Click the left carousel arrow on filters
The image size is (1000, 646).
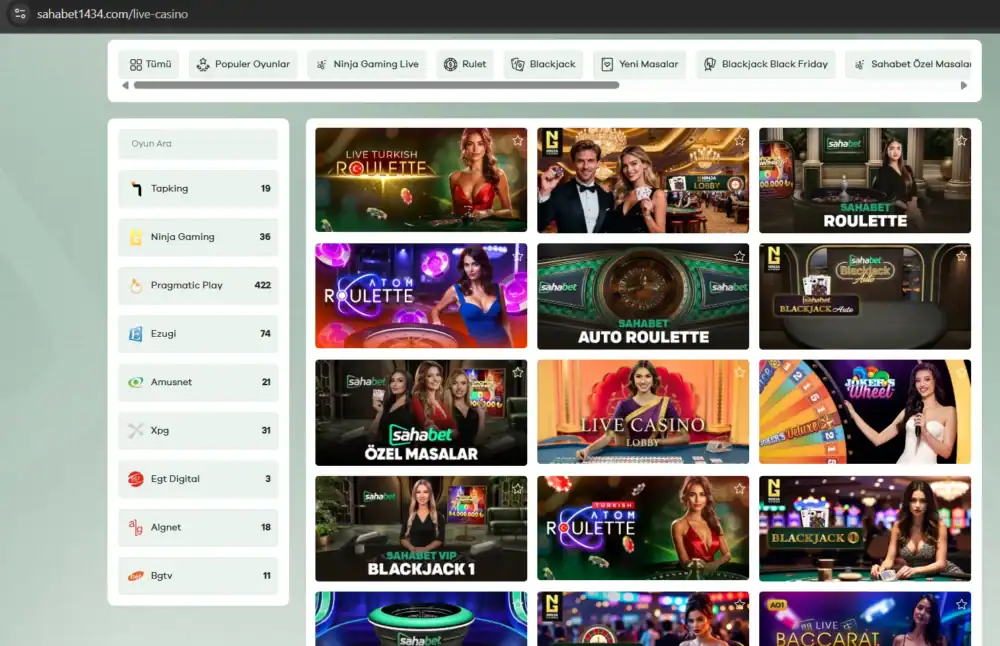coord(124,85)
